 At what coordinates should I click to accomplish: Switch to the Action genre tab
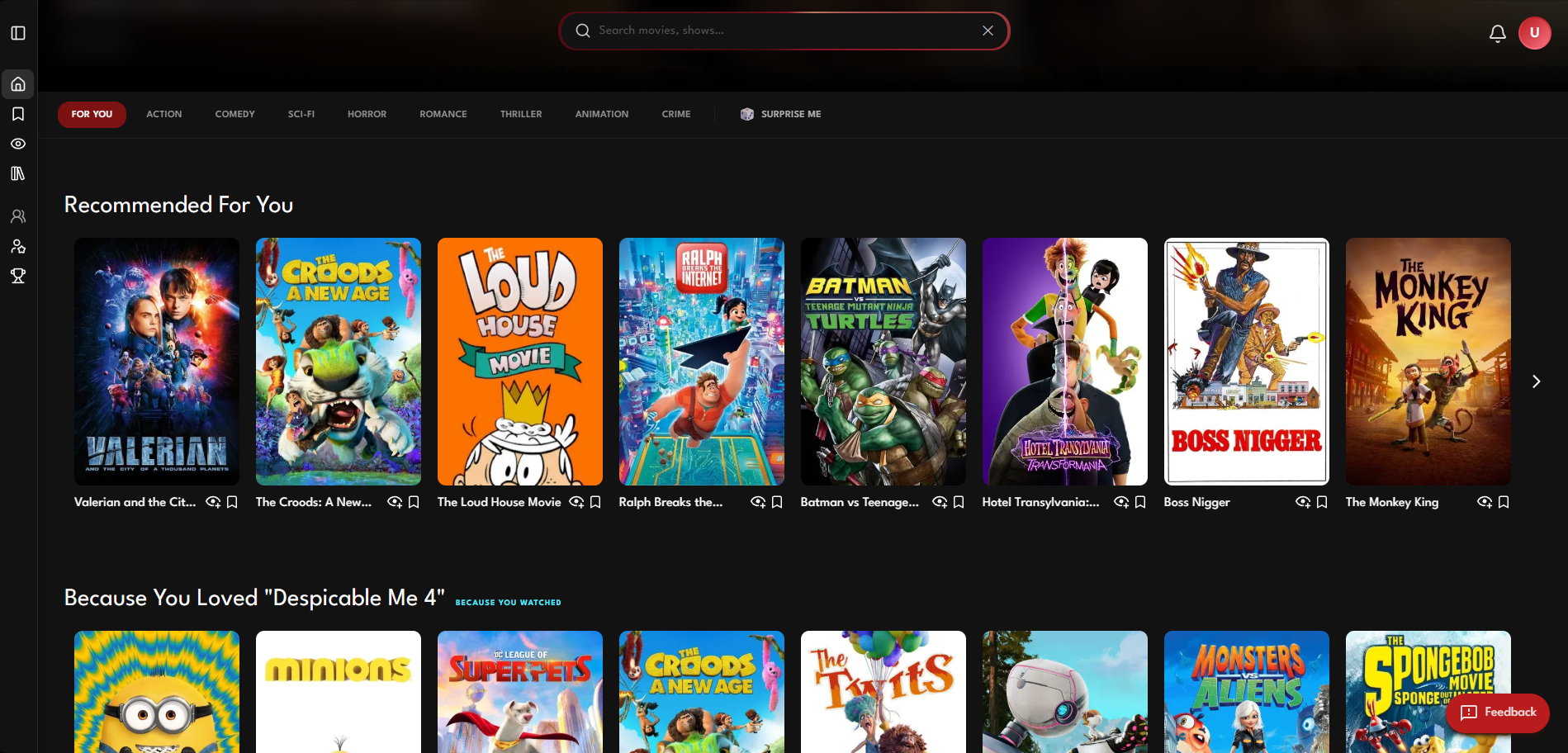tap(164, 115)
